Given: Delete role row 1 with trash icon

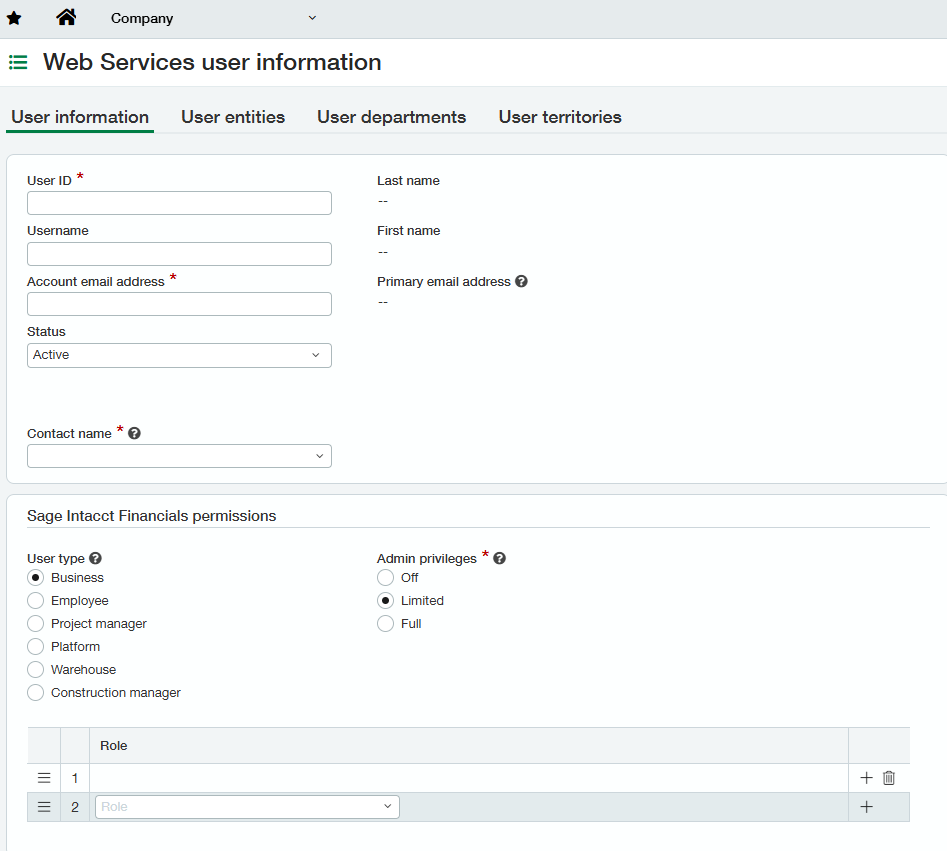Looking at the screenshot, I should click(889, 778).
